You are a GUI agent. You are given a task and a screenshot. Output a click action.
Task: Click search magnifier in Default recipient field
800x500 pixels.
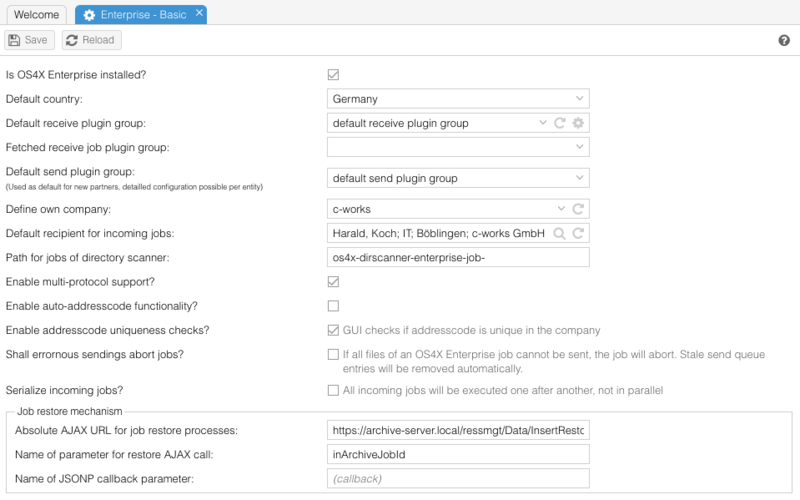coord(560,233)
